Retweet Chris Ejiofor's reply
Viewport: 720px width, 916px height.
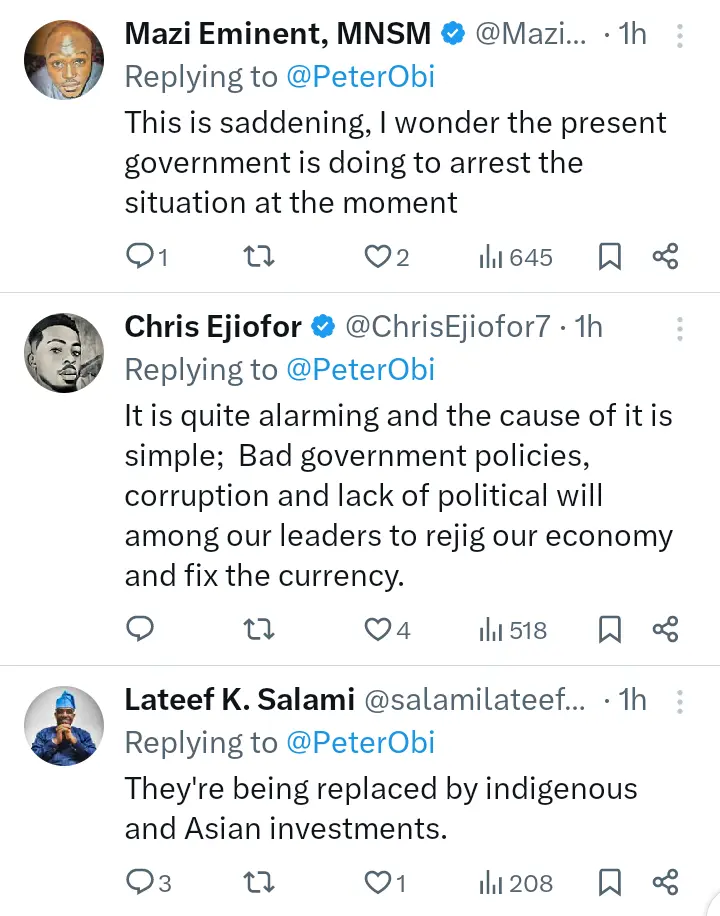260,629
